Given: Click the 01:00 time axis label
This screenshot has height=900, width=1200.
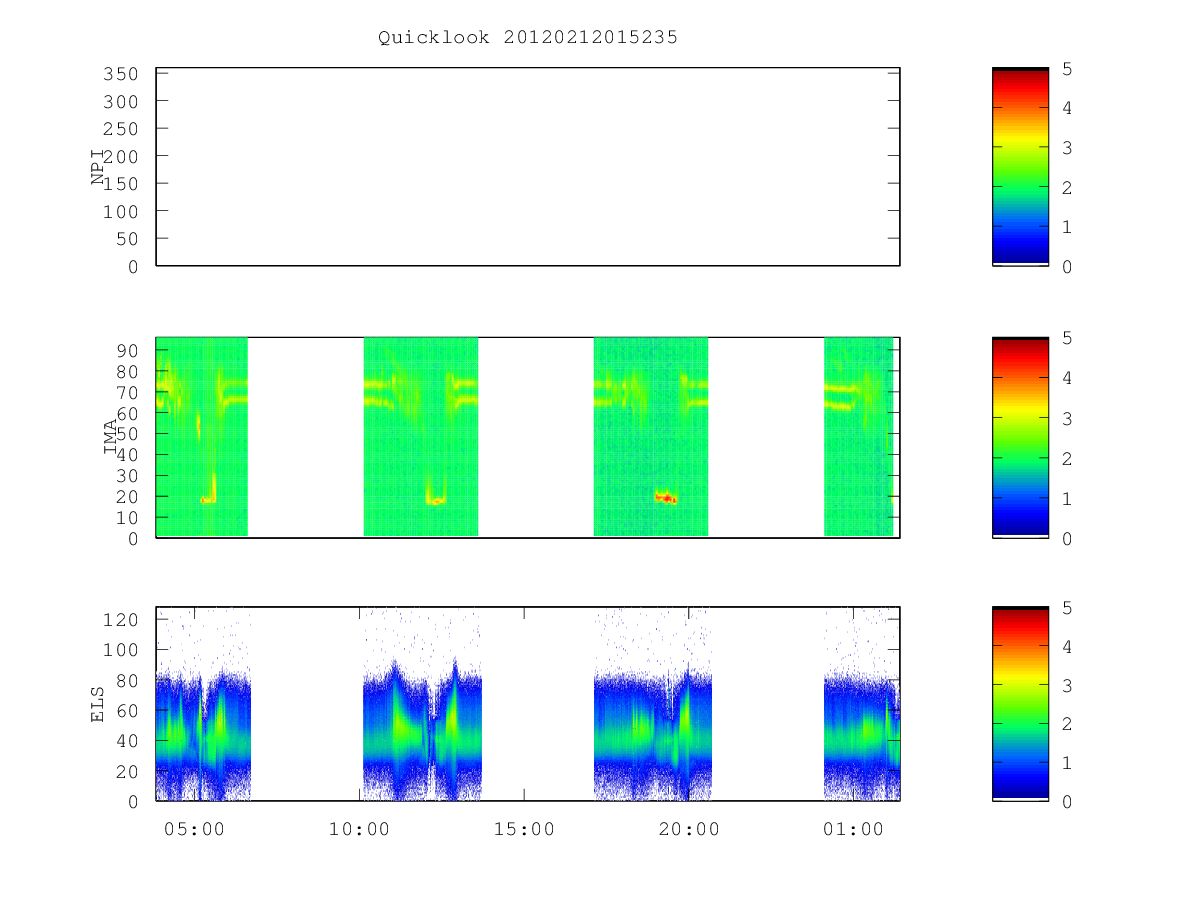Looking at the screenshot, I should [854, 829].
